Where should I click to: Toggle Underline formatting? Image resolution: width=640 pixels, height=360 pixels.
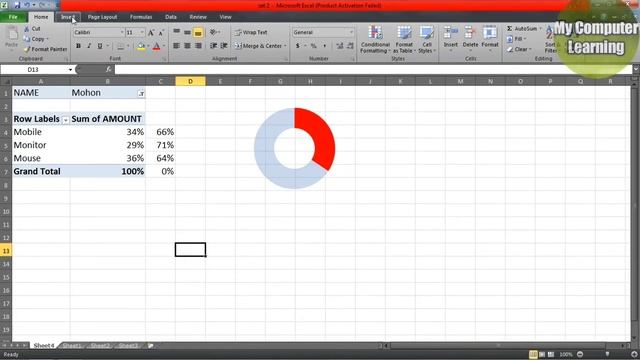point(100,46)
